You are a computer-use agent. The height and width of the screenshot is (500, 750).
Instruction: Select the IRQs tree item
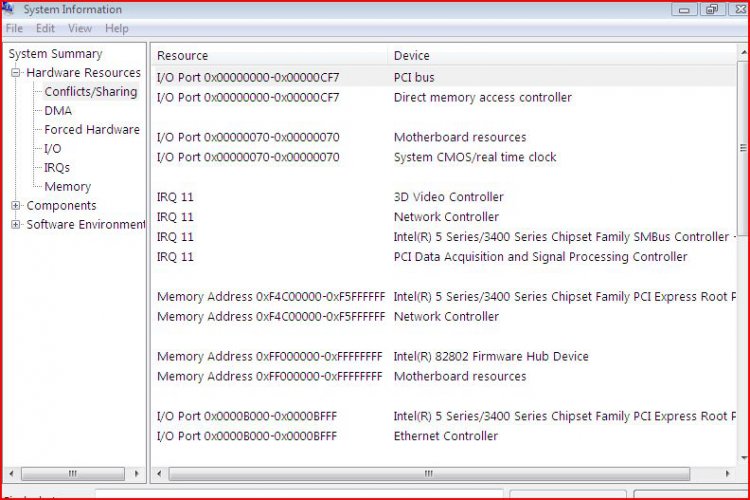point(57,168)
